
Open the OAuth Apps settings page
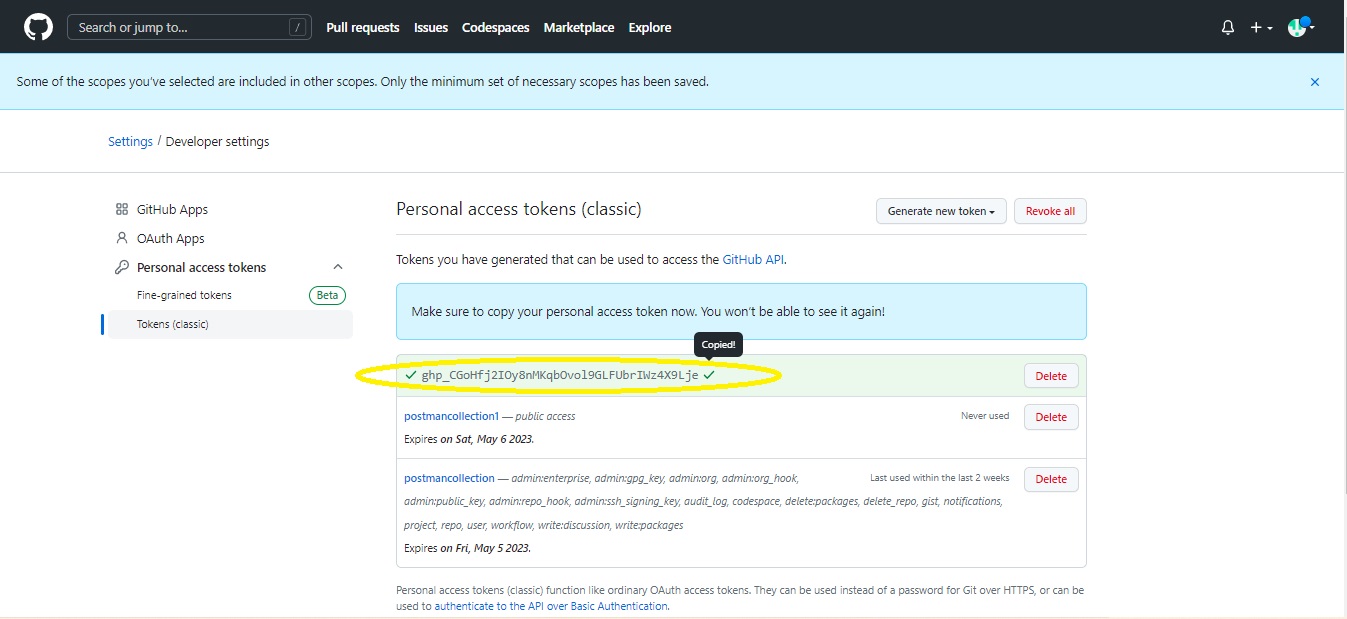point(170,238)
